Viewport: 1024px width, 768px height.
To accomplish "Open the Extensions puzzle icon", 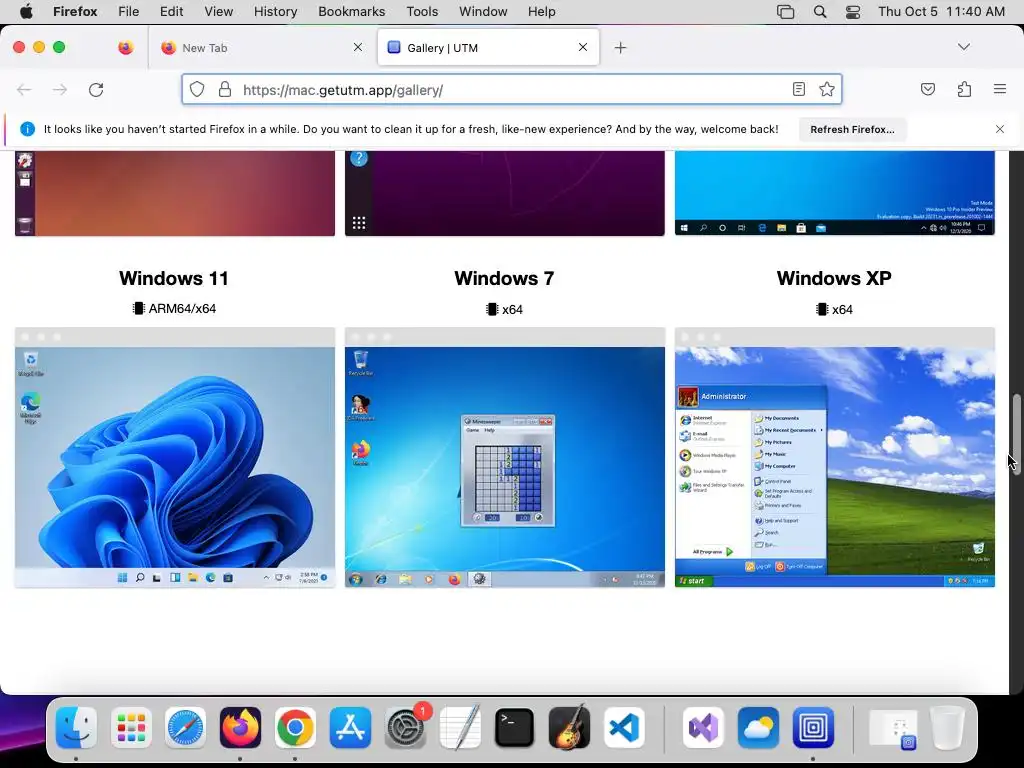I will coord(964,89).
